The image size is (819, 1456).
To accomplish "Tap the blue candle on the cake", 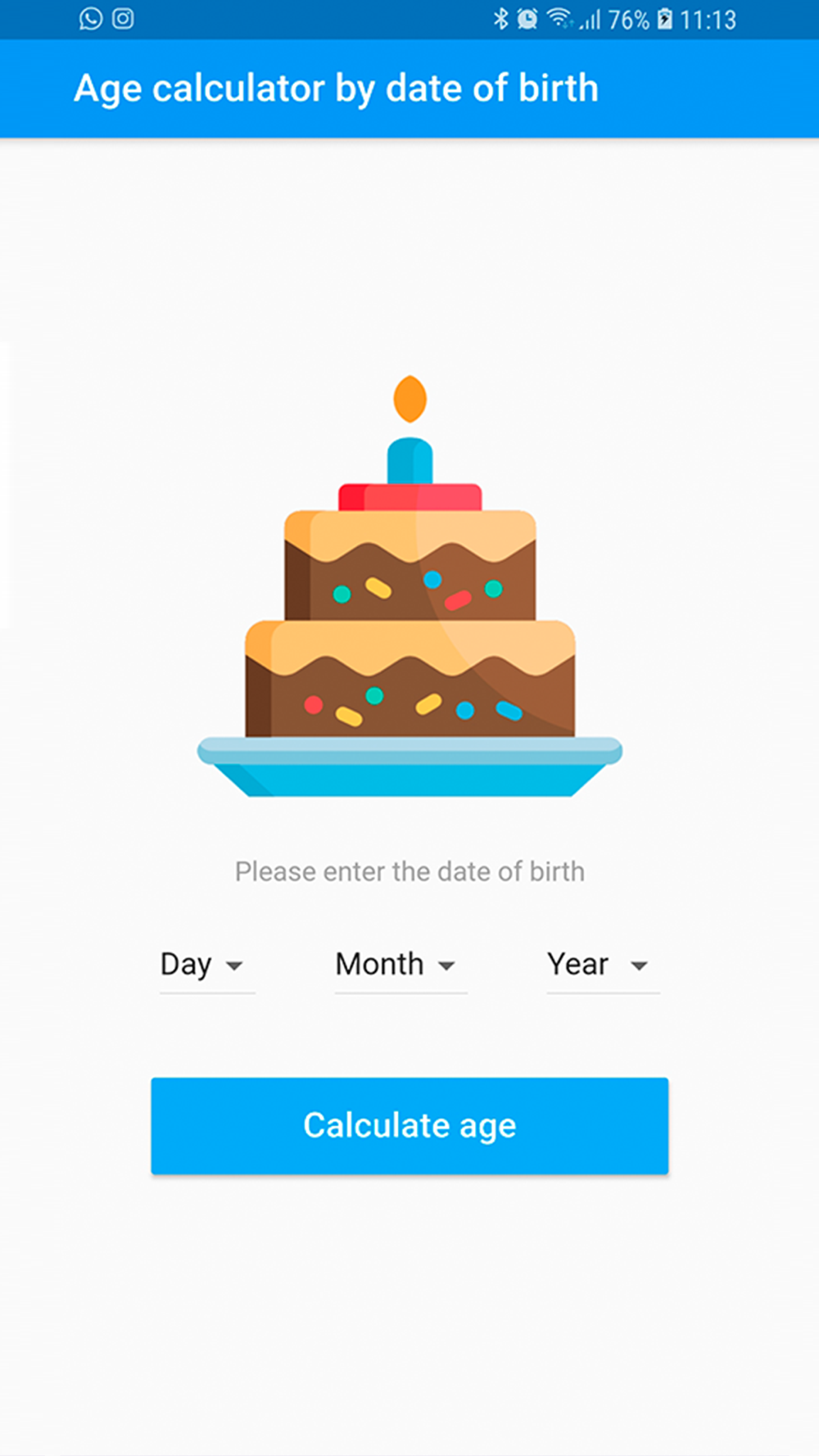I will point(409,460).
